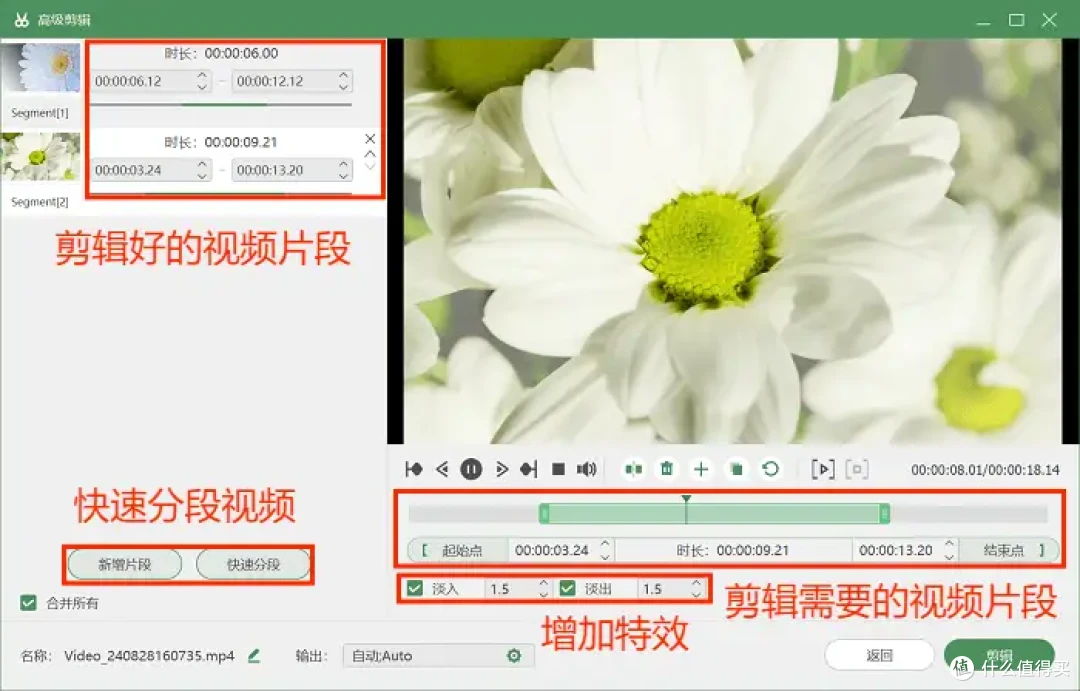Viewport: 1080px width, 691px height.
Task: Jump to segment end point
Action: [x=528, y=469]
